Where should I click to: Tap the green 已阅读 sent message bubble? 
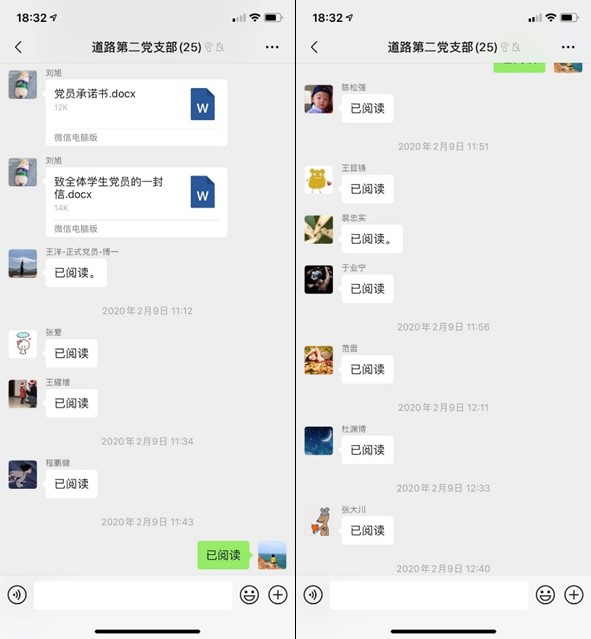tap(223, 555)
